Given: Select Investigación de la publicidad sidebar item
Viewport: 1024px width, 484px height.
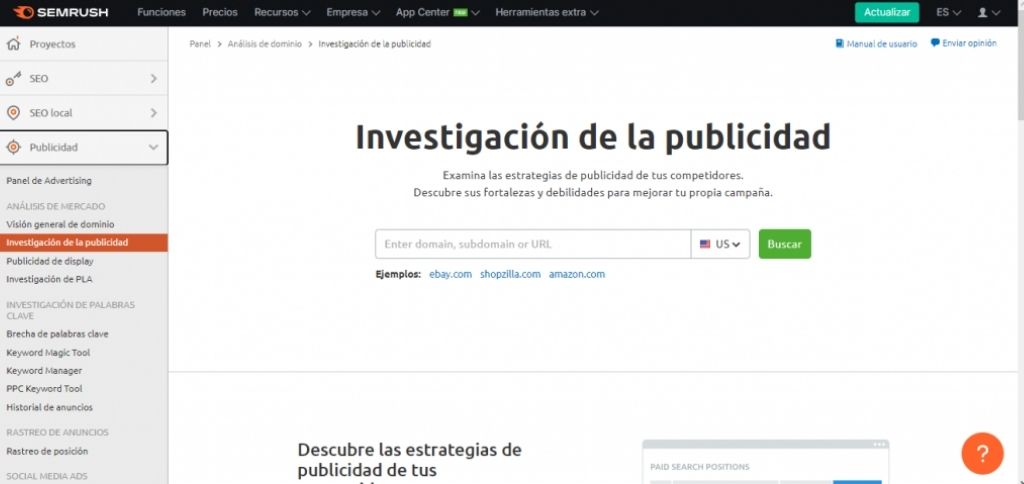Looking at the screenshot, I should pyautogui.click(x=84, y=242).
